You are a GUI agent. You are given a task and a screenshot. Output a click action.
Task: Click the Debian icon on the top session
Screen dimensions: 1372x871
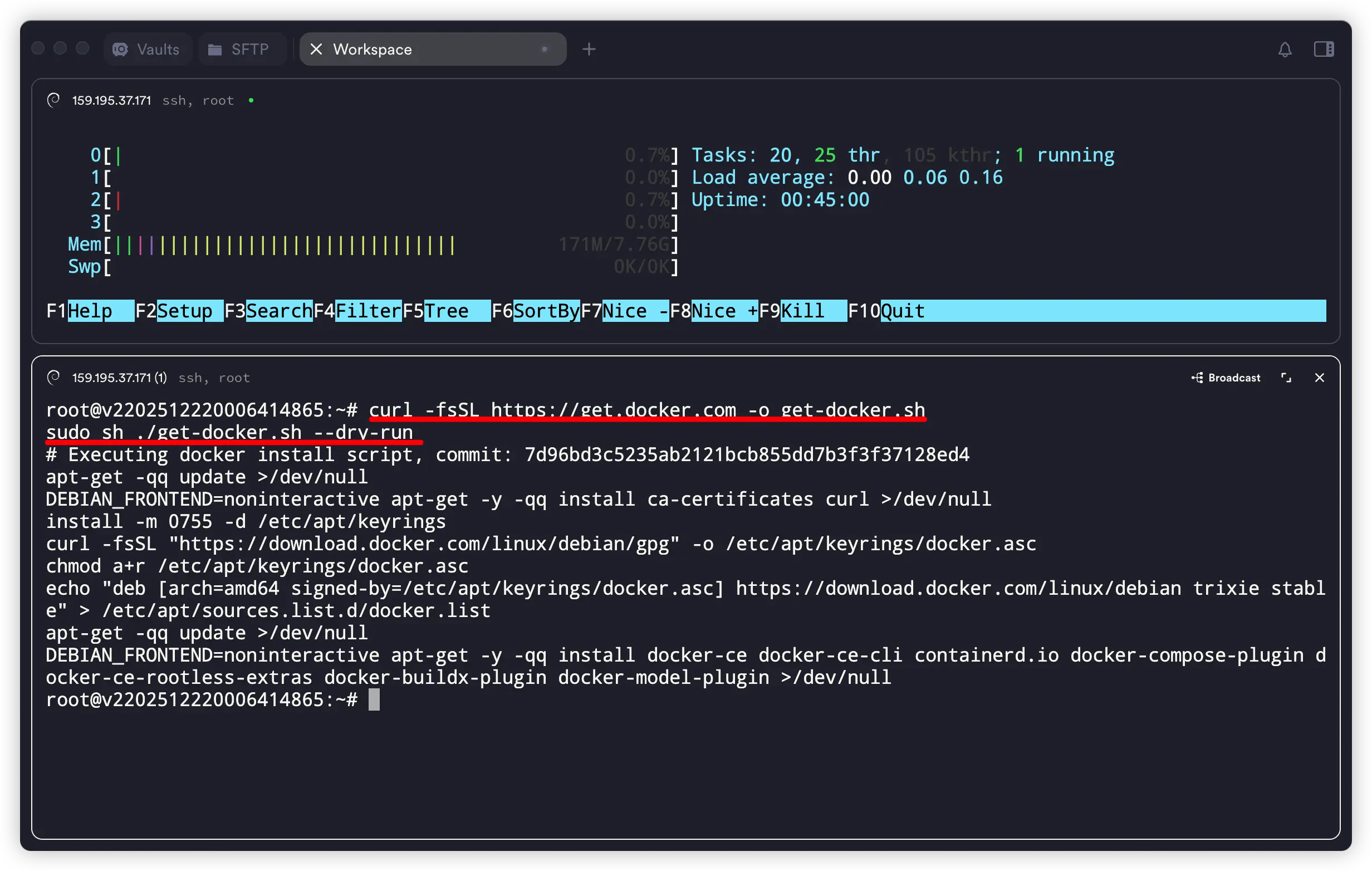(53, 100)
